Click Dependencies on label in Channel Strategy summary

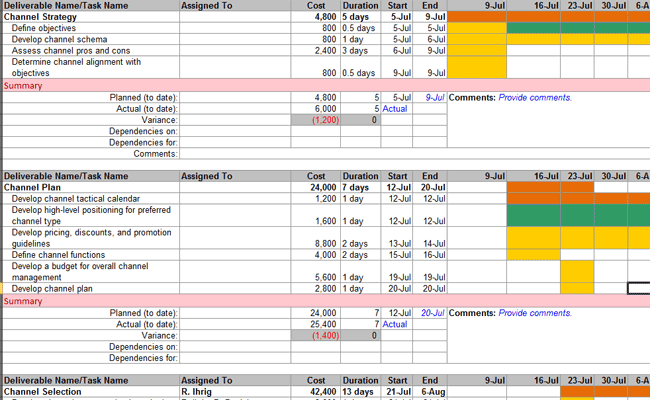tap(143, 131)
